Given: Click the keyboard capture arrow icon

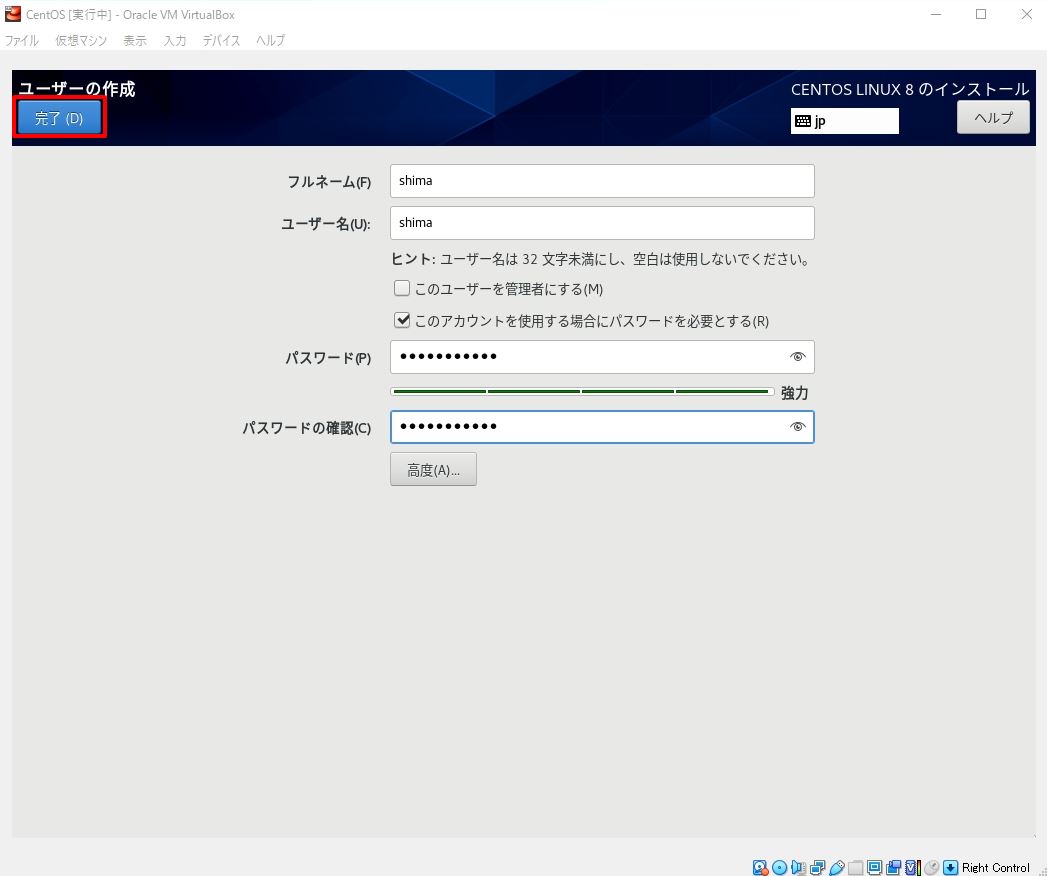Looking at the screenshot, I should pos(951,867).
